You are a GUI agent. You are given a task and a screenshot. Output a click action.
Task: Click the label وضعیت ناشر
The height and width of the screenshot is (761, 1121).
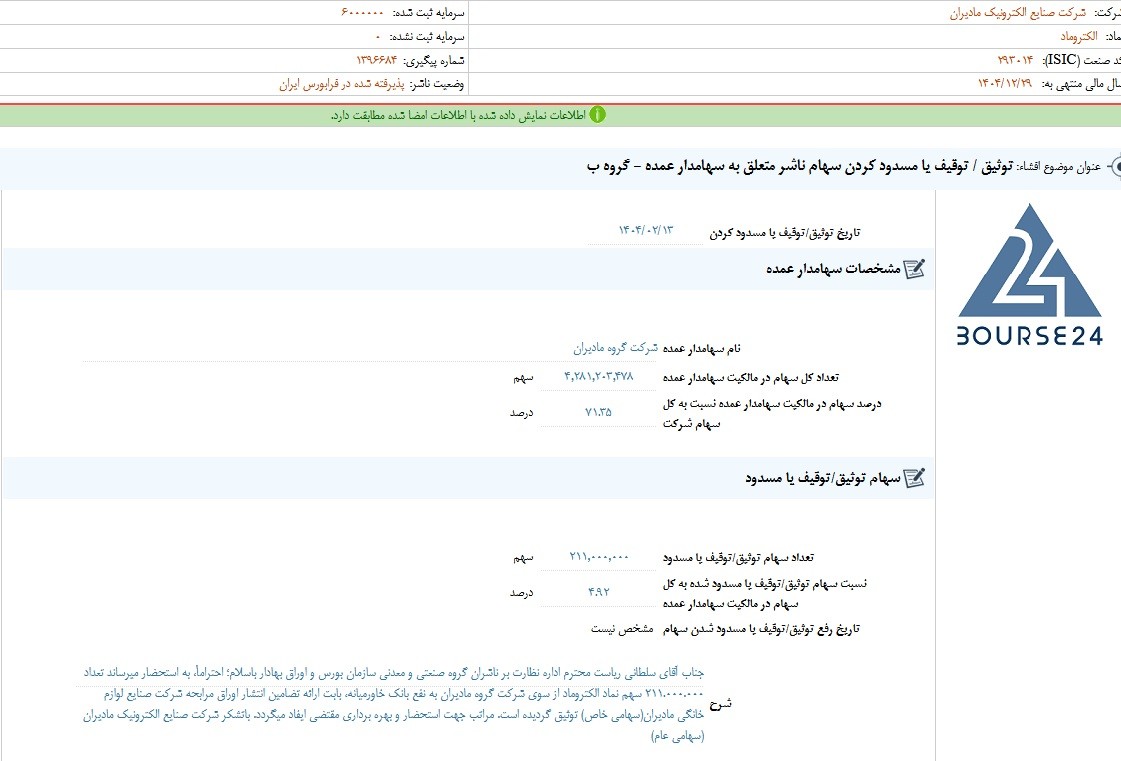click(x=438, y=84)
